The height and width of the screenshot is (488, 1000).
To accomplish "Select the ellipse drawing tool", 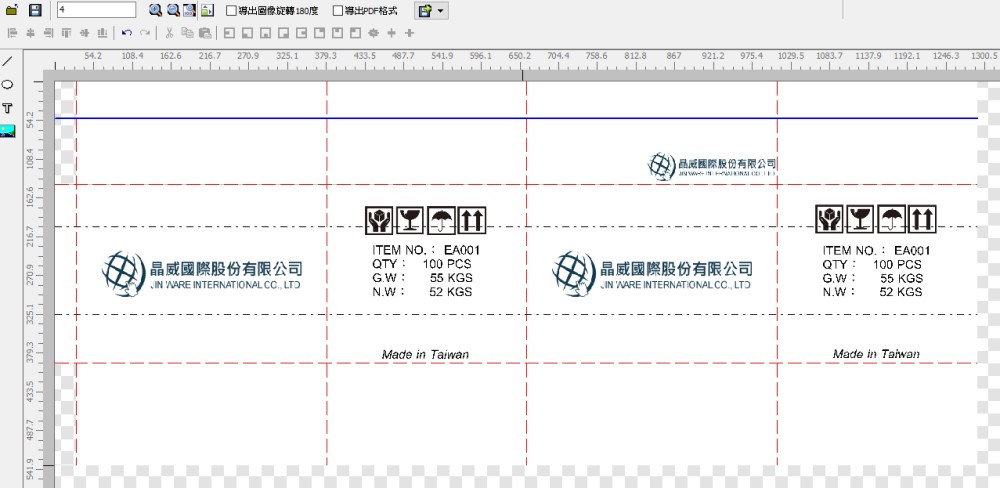I will click(x=8, y=84).
